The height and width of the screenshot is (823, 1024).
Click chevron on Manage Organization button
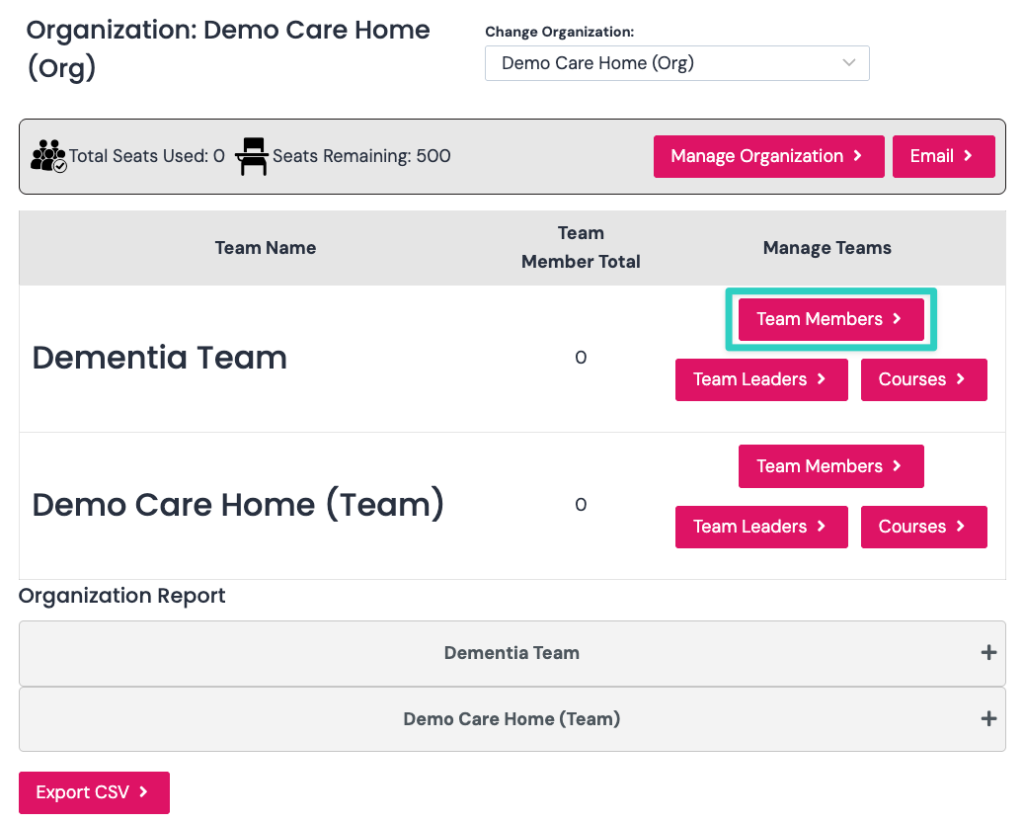tap(857, 155)
